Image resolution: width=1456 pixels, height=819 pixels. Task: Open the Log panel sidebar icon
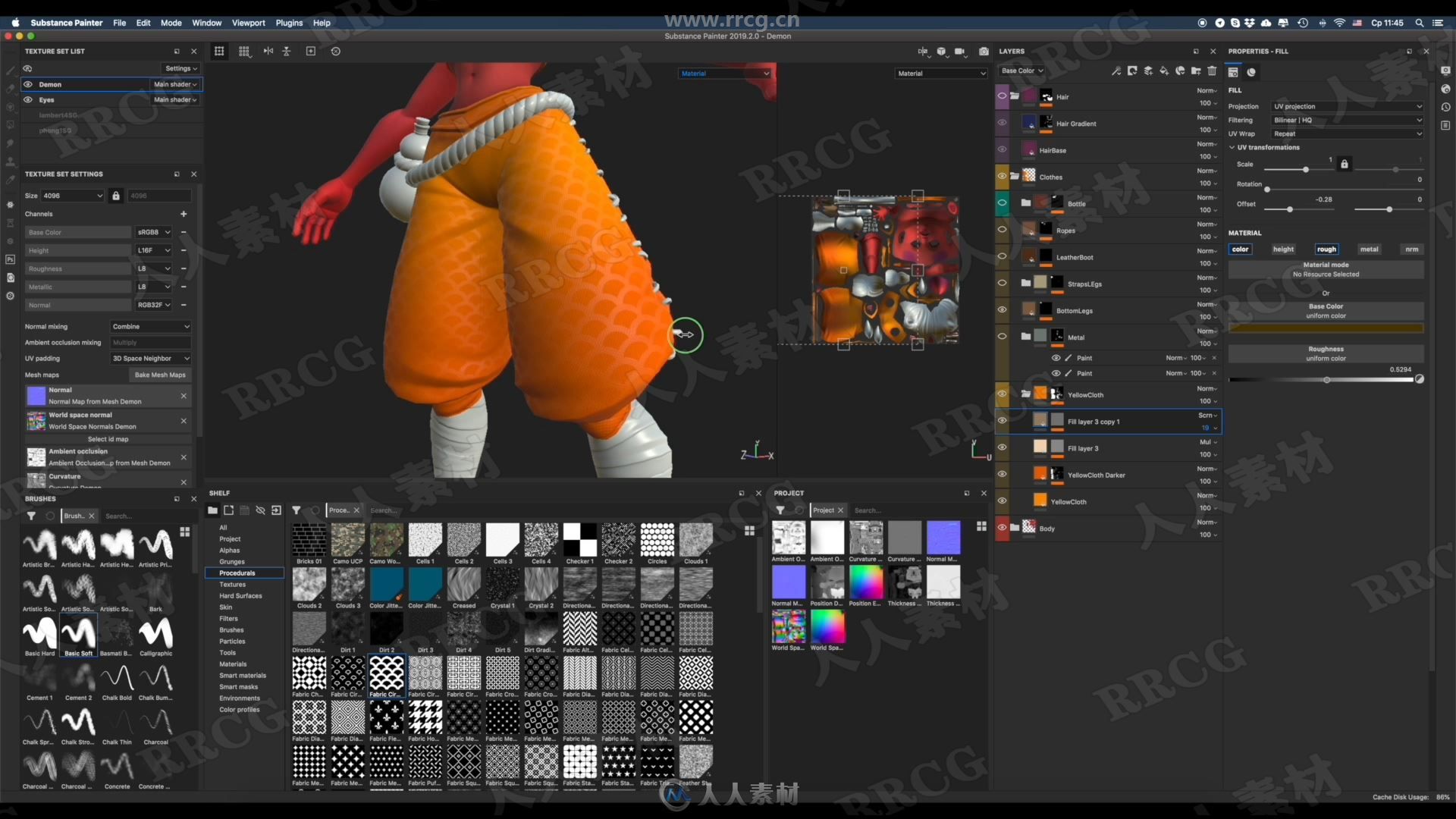pyautogui.click(x=1445, y=125)
